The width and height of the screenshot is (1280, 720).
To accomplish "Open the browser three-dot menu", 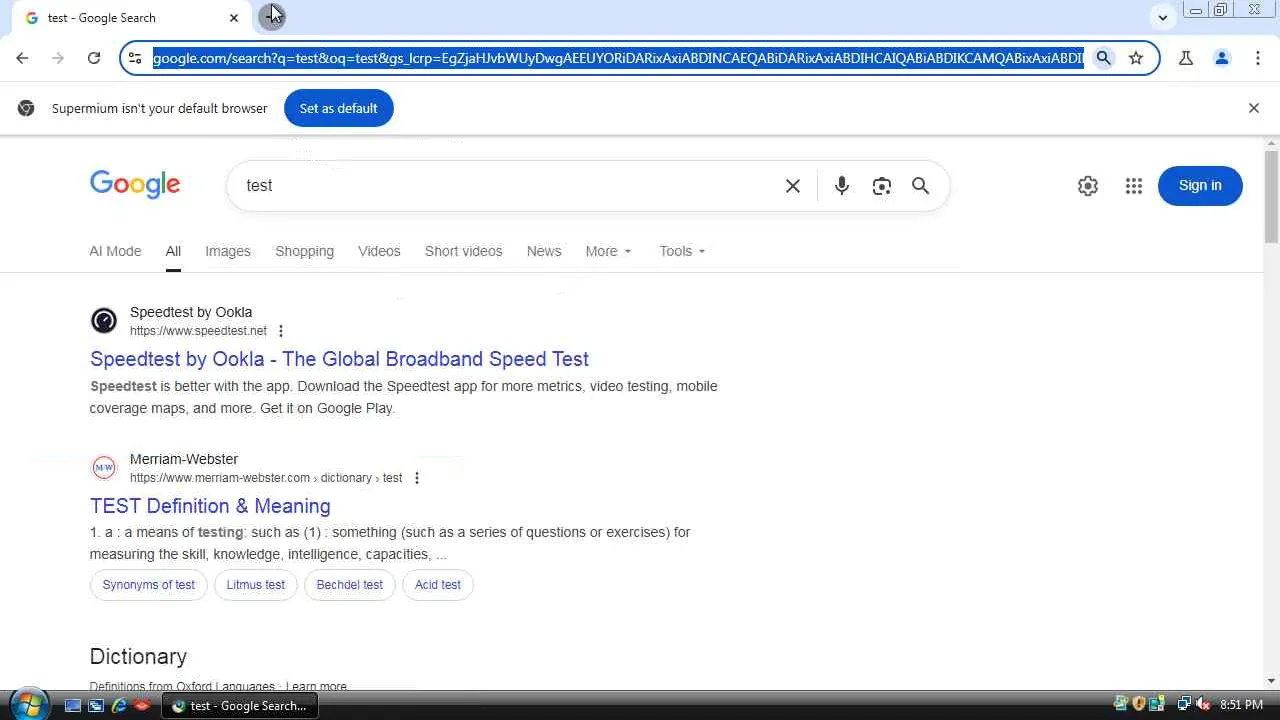I will [x=1258, y=58].
